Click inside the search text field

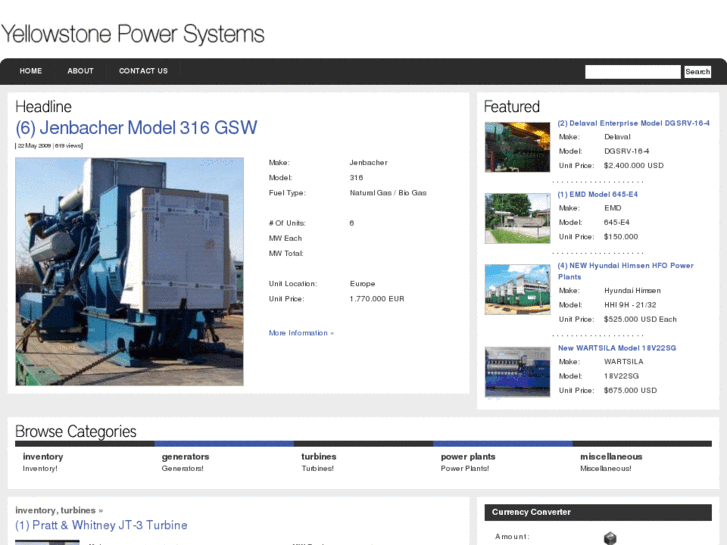632,72
